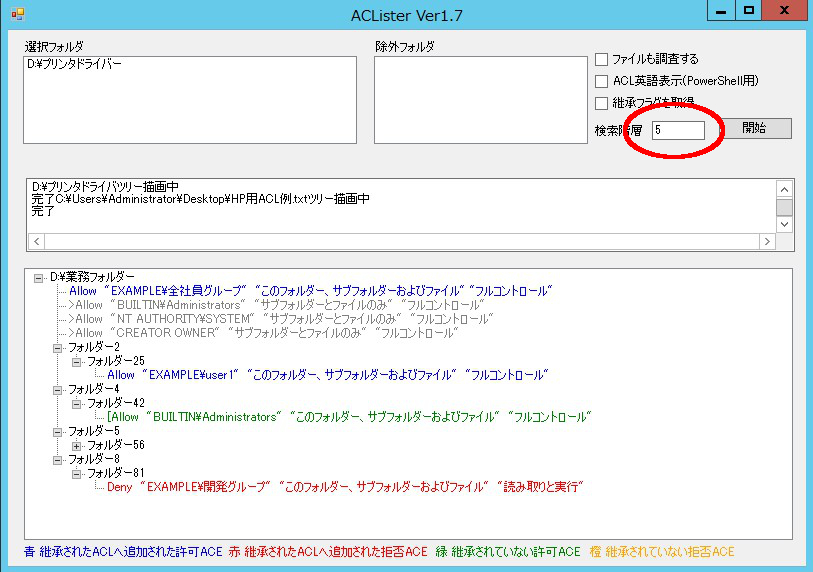The width and height of the screenshot is (813, 572).
Task: Expand the フォルダー56 node
Action: [76, 446]
